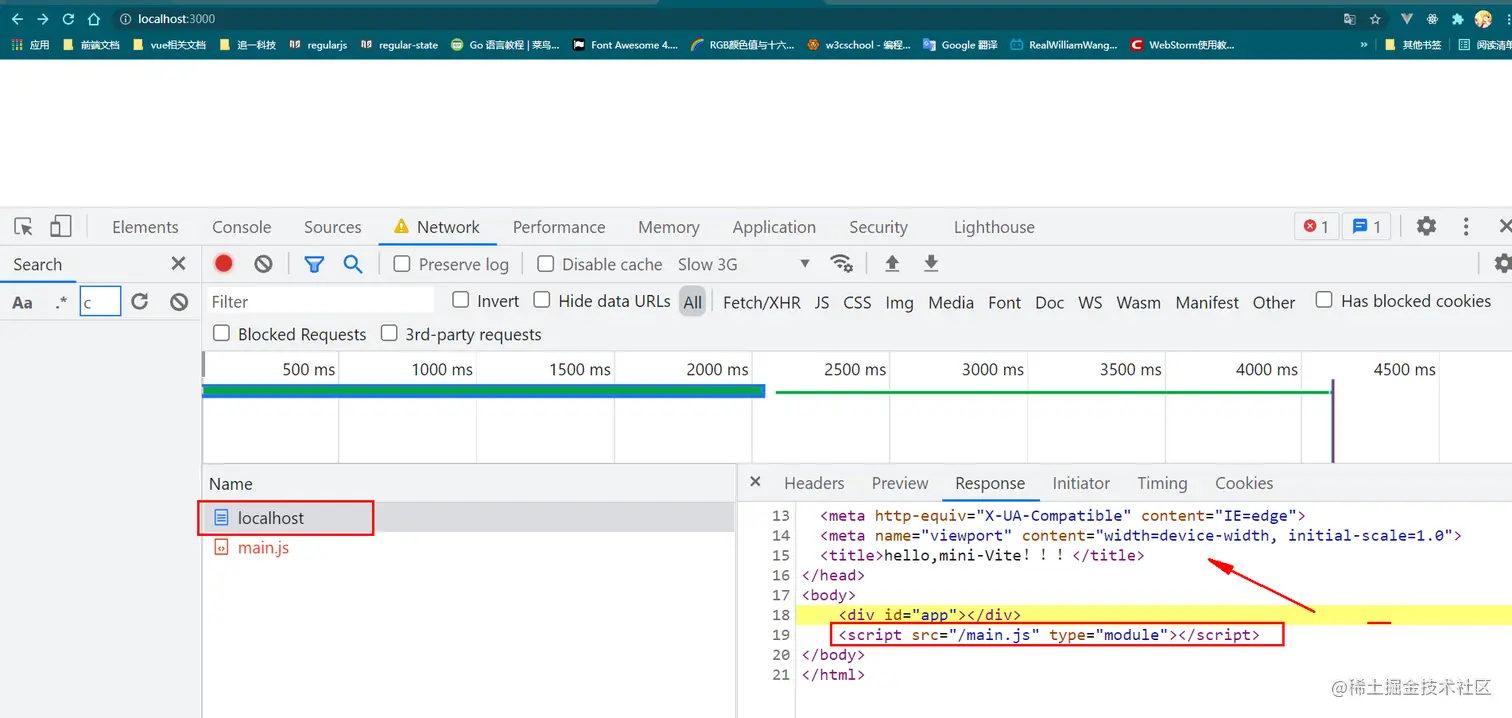Filter requests by CSS type
This screenshot has width=1512, height=718.
point(857,302)
